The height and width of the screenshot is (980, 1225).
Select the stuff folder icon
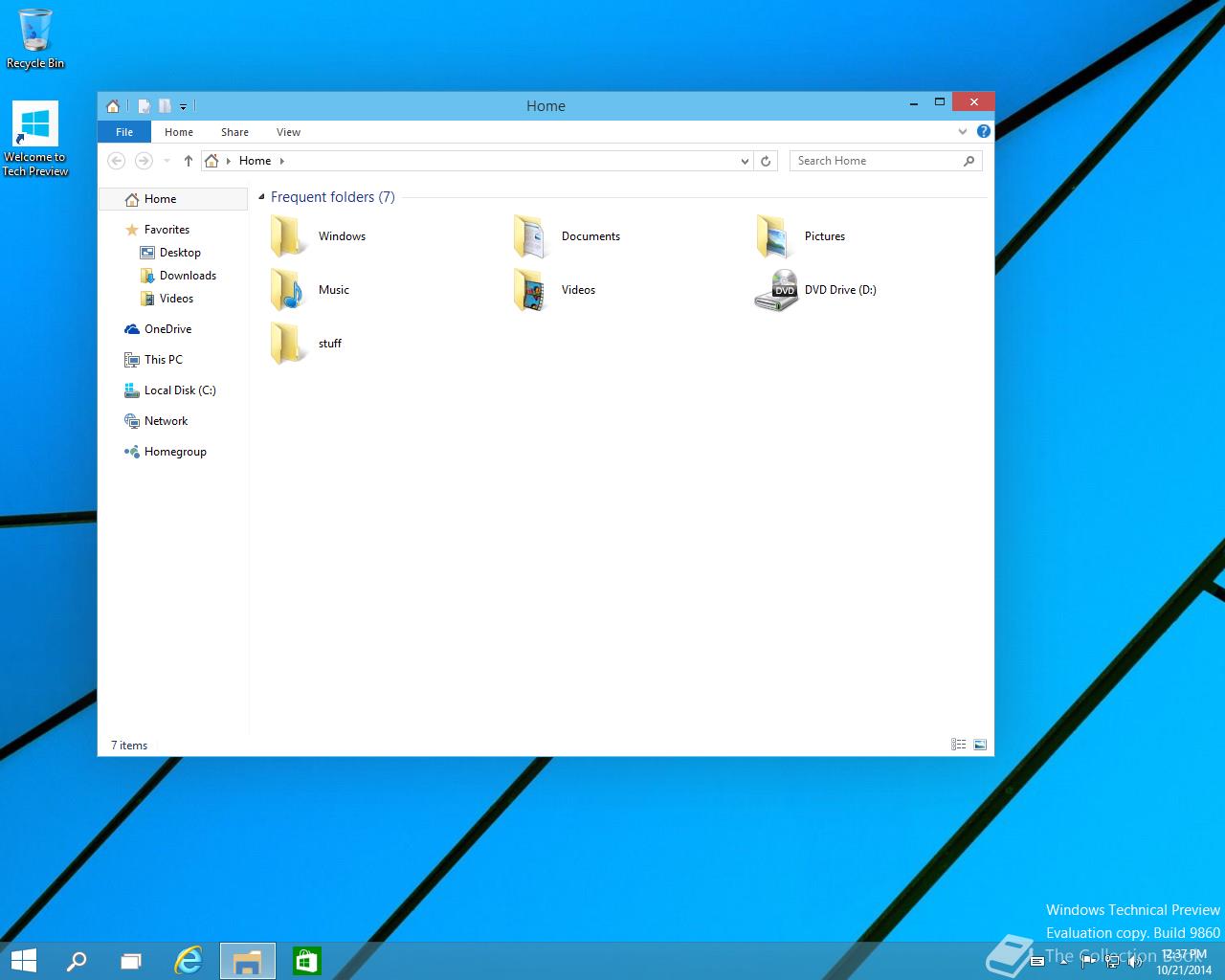(x=288, y=344)
